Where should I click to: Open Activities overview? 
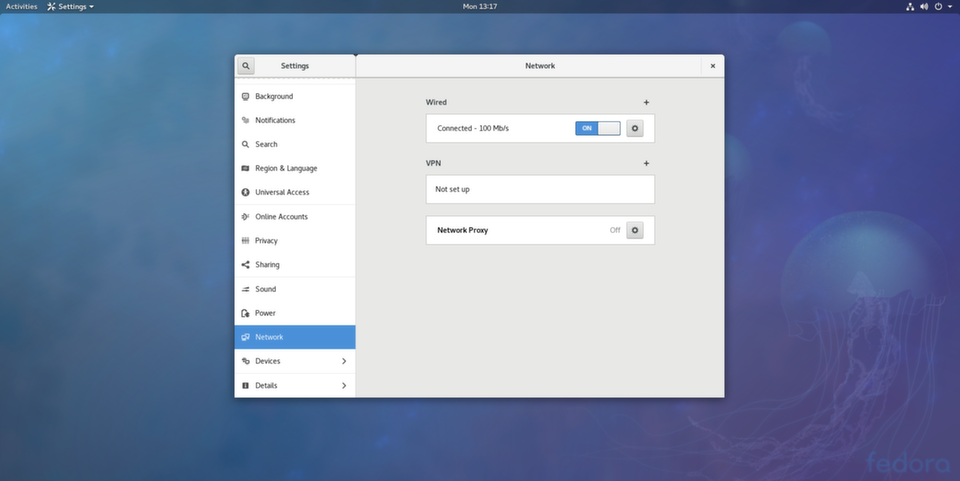point(21,7)
